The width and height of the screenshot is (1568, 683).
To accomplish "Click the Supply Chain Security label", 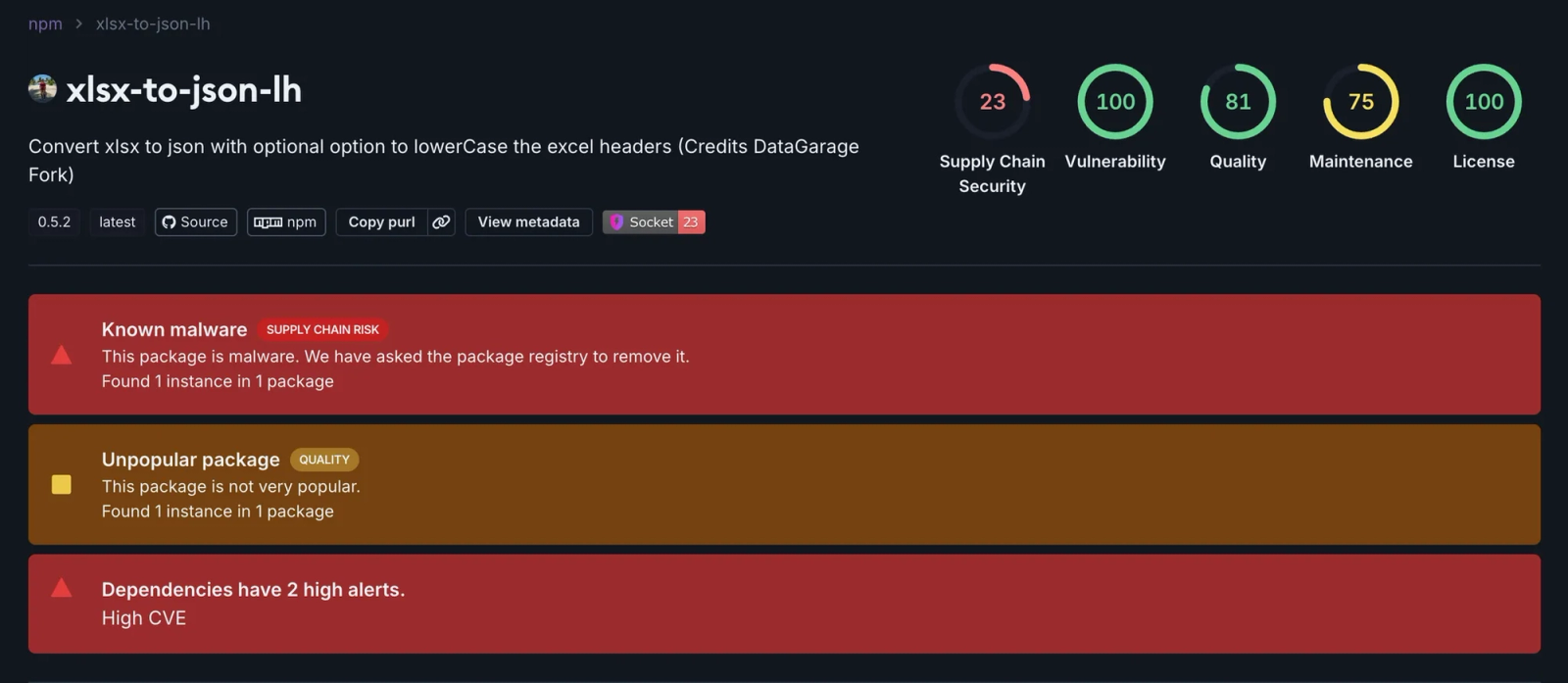I will [x=992, y=173].
